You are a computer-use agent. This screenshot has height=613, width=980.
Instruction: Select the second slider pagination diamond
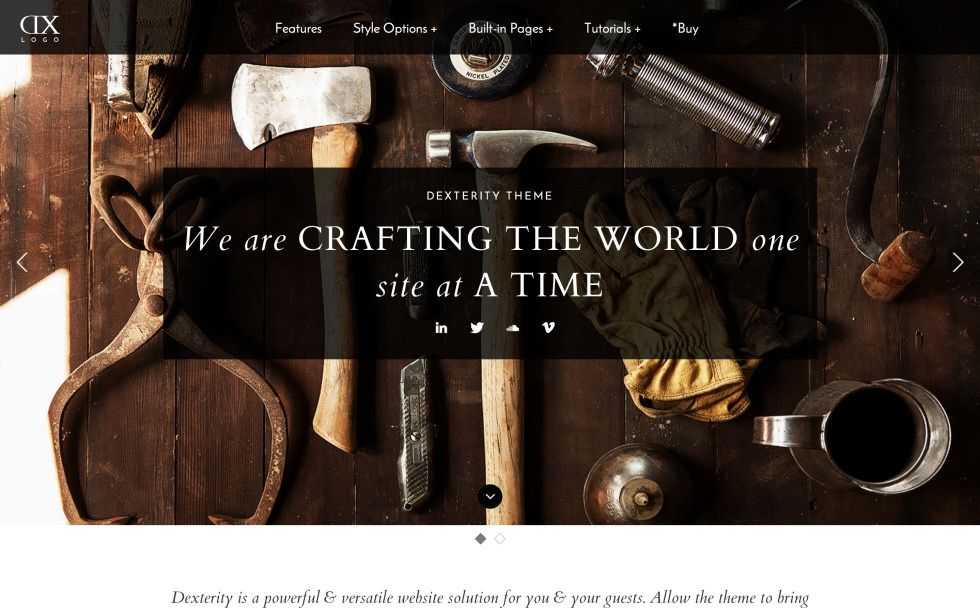[500, 539]
